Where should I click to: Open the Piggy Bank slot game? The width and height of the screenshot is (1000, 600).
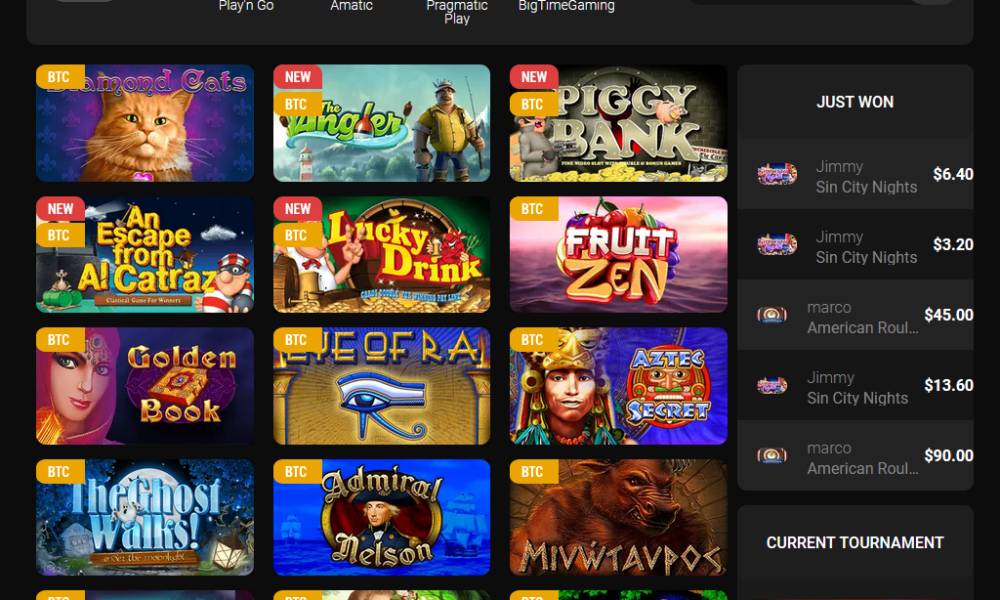pyautogui.click(x=619, y=123)
